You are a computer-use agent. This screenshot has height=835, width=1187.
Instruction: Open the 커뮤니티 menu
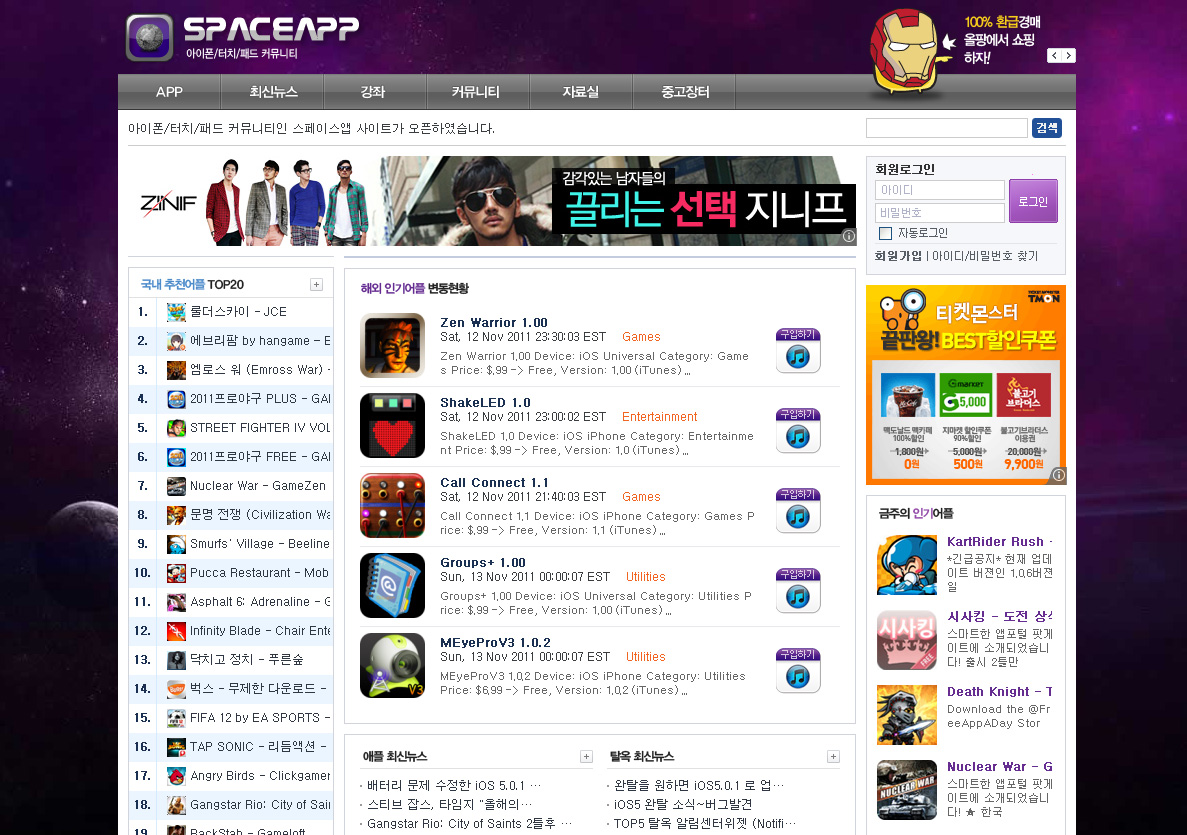point(475,92)
